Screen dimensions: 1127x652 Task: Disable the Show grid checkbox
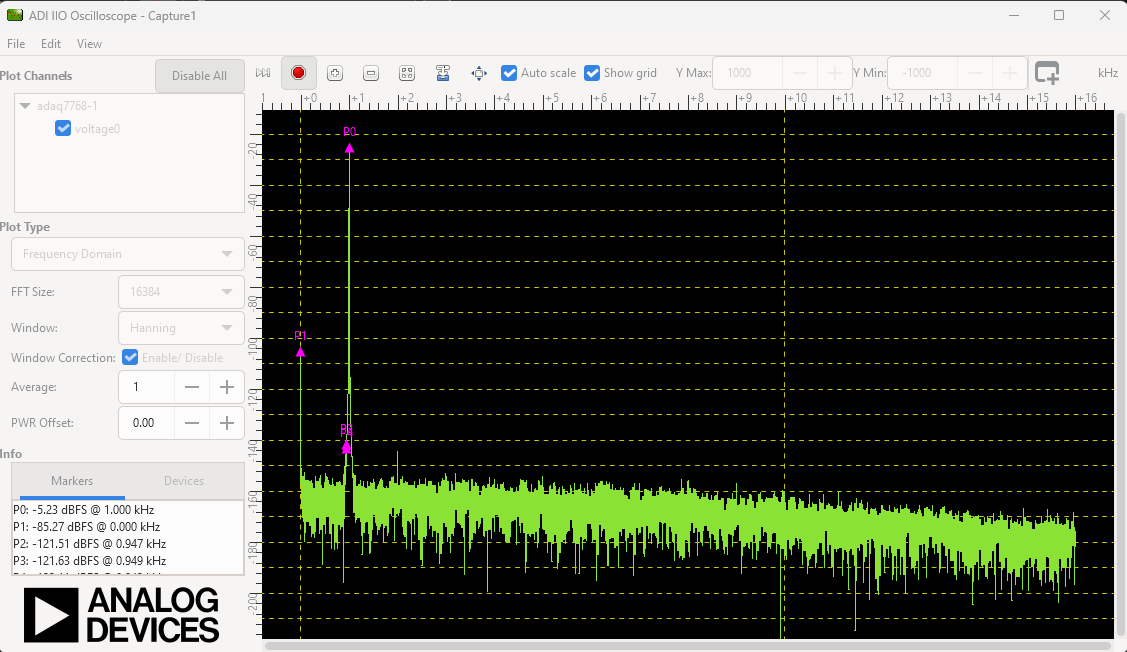pyautogui.click(x=592, y=73)
